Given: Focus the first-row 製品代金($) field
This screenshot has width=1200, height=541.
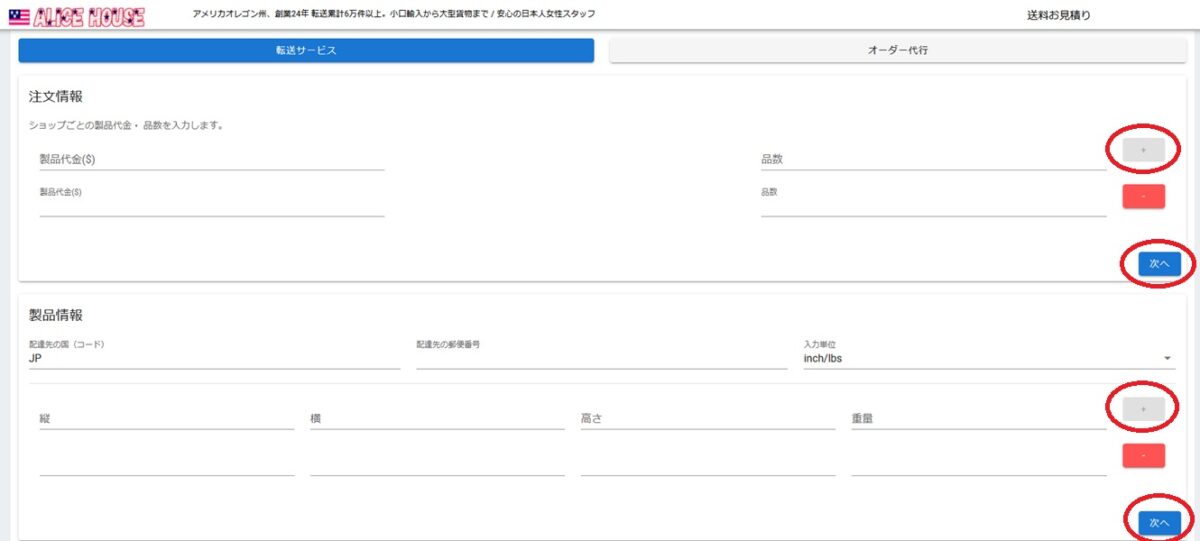Looking at the screenshot, I should (x=211, y=159).
